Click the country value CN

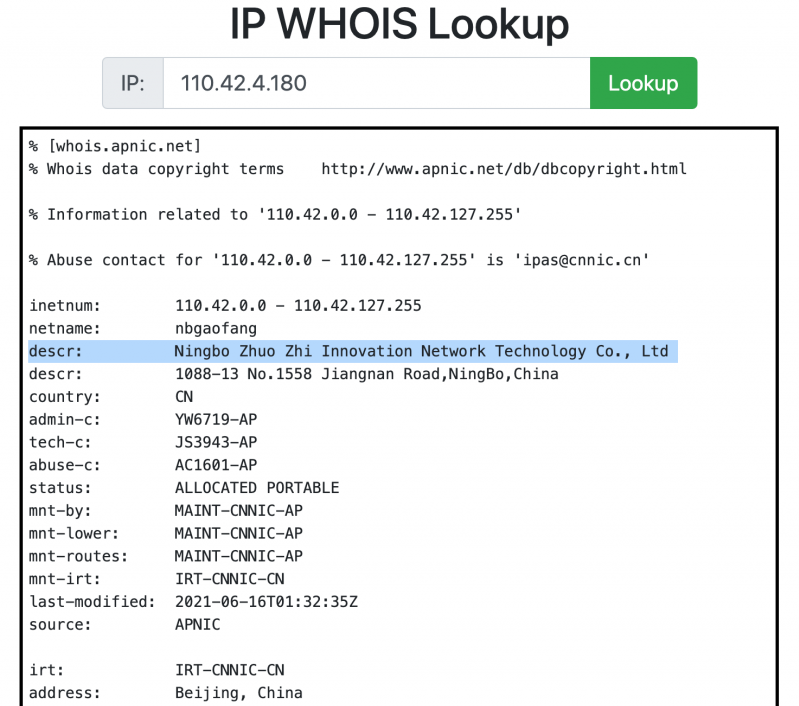[184, 397]
